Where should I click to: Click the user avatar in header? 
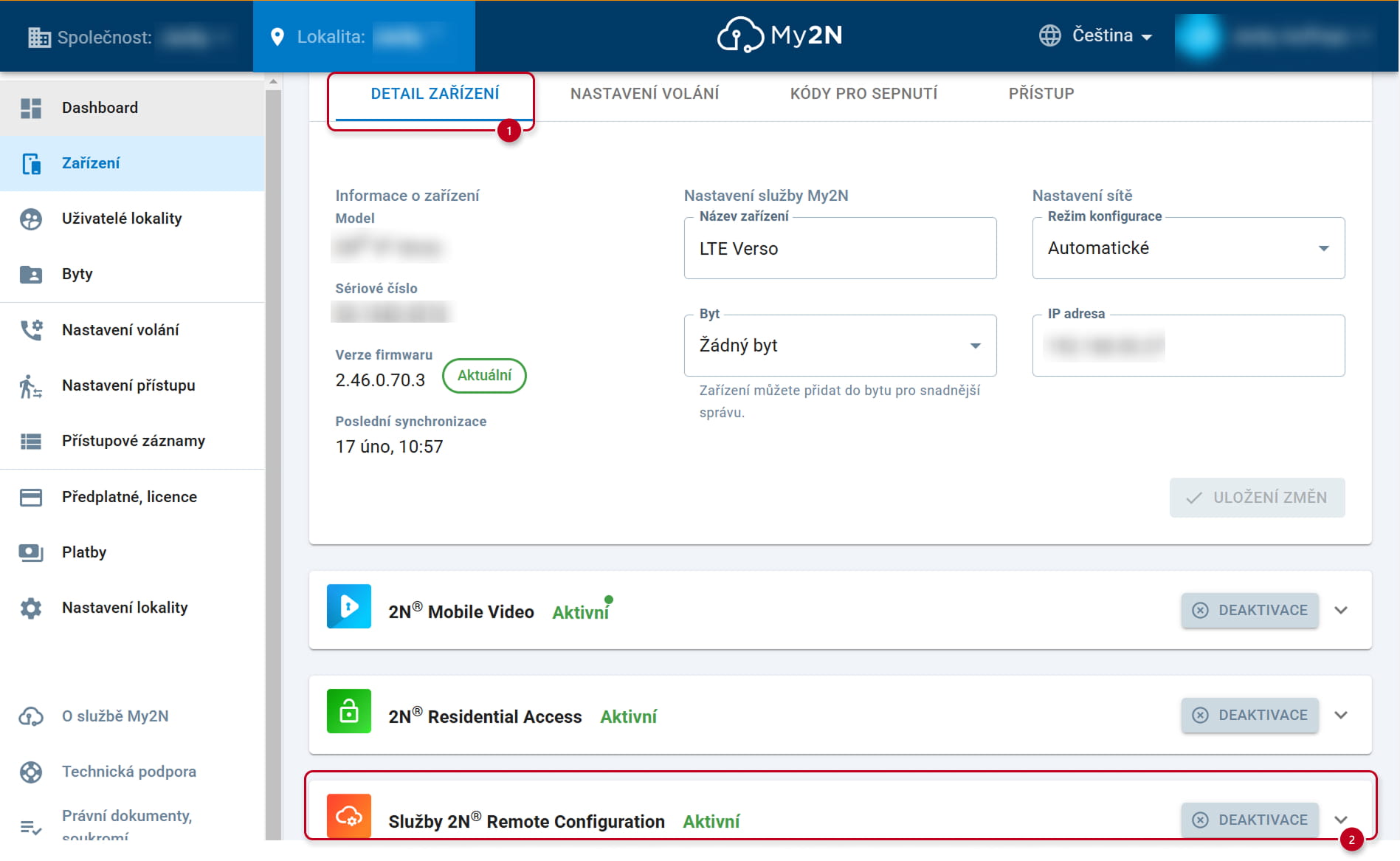click(1199, 36)
